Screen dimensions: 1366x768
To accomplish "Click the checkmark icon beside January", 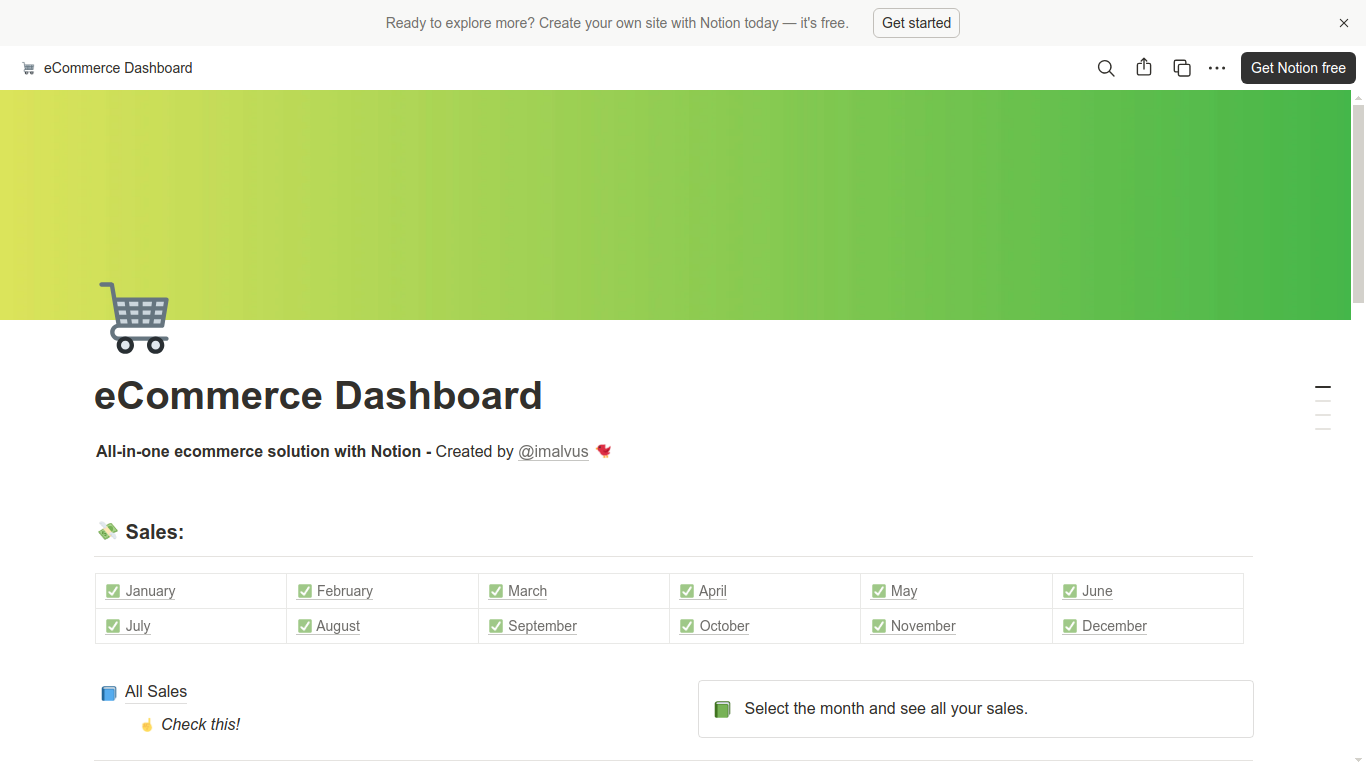I will pyautogui.click(x=113, y=591).
